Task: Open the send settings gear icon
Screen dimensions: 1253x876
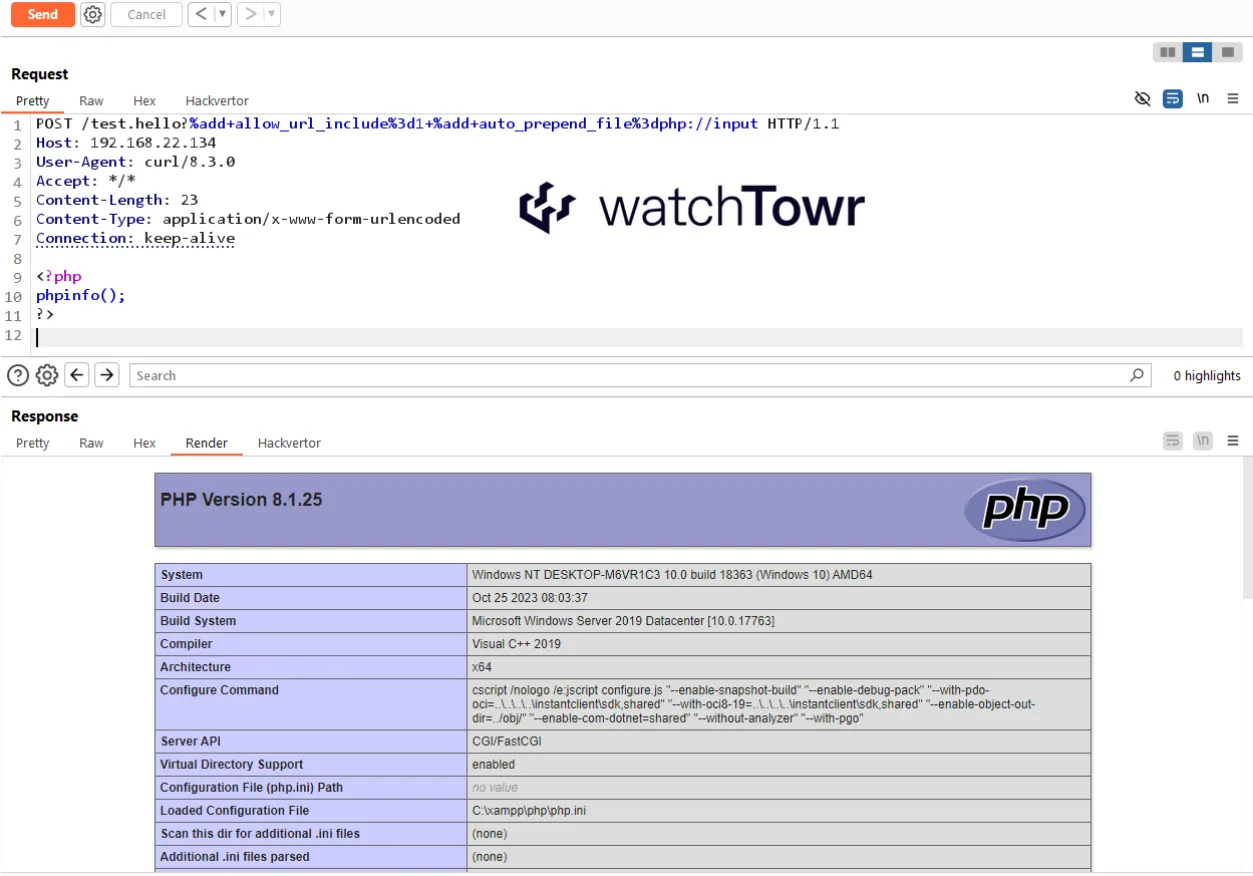Action: tap(93, 14)
